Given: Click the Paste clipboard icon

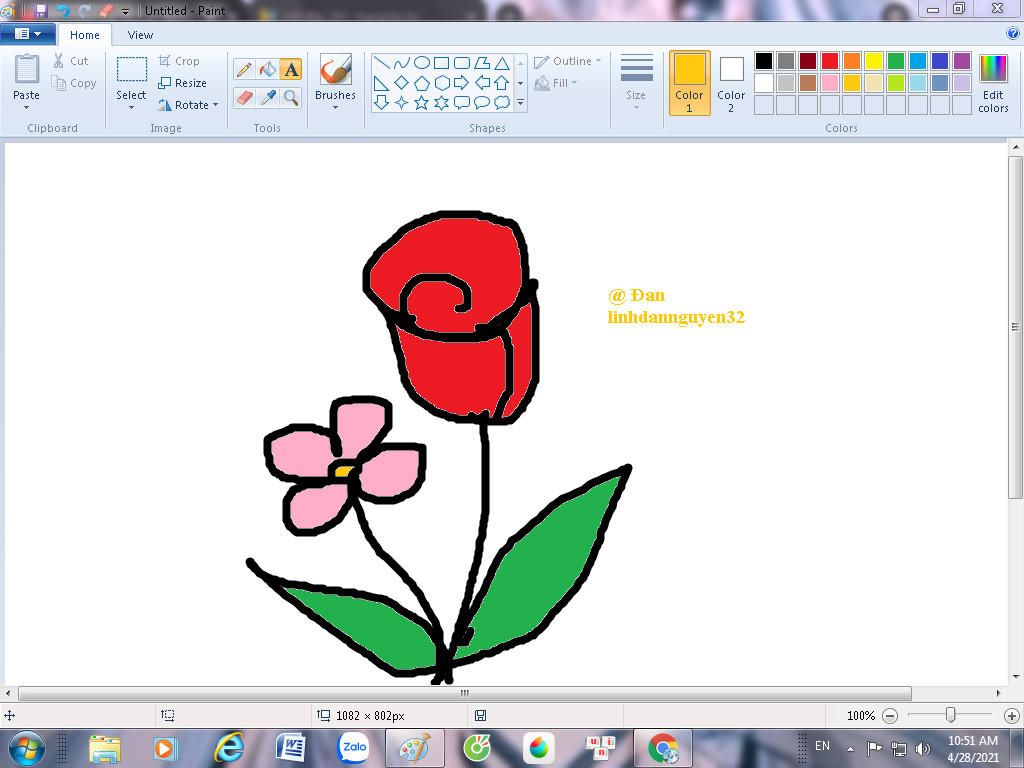Looking at the screenshot, I should [27, 69].
